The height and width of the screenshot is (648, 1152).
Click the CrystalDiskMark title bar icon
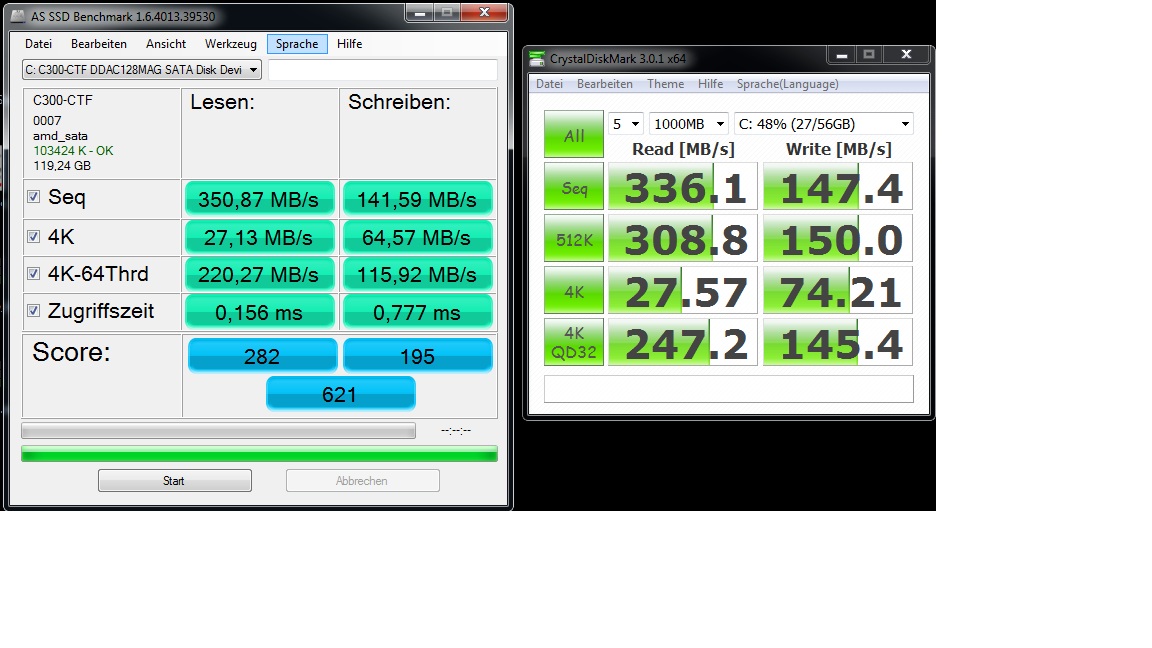pos(537,58)
